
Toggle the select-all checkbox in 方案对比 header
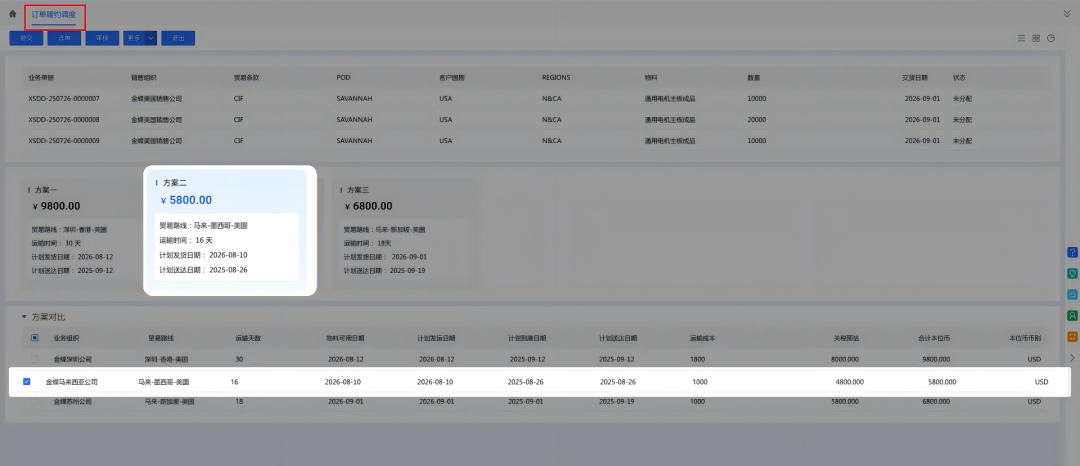pos(35,338)
